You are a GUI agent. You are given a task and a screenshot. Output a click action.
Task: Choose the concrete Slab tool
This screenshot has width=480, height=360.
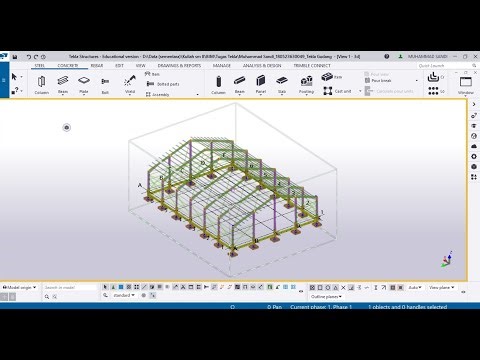[282, 85]
